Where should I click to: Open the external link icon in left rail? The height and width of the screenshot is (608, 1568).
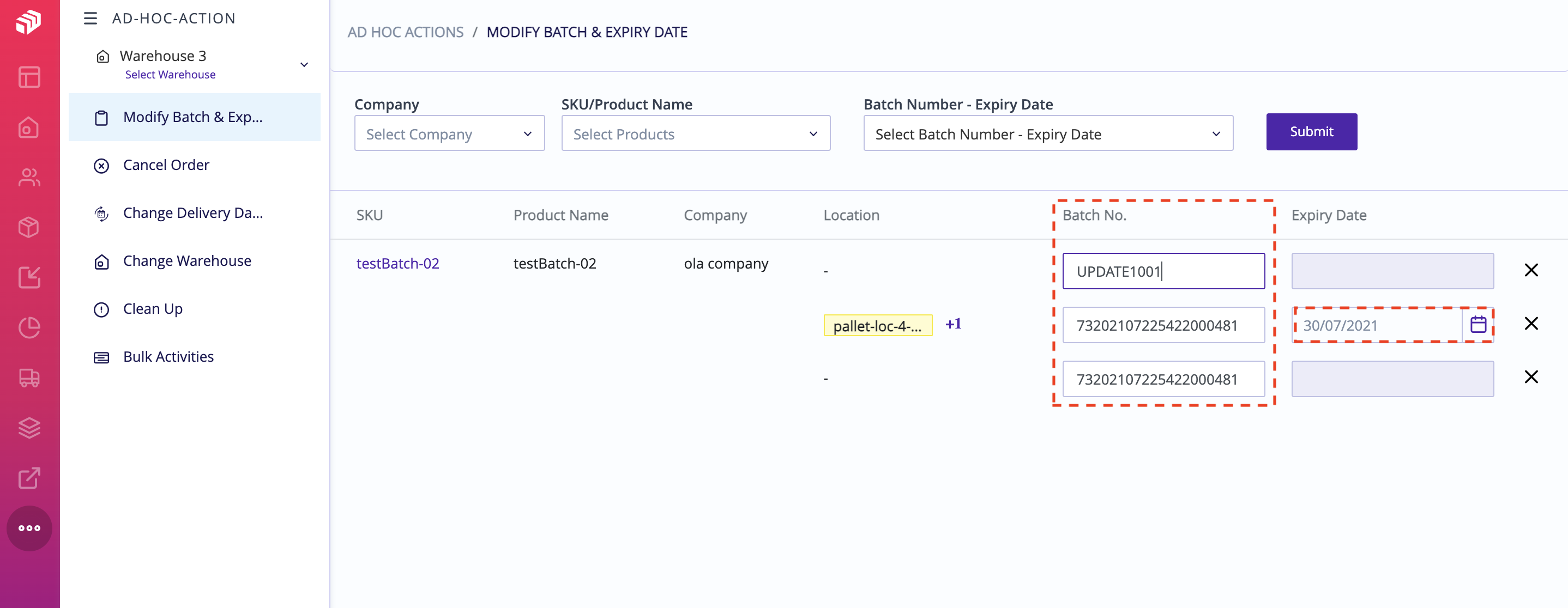click(x=29, y=478)
